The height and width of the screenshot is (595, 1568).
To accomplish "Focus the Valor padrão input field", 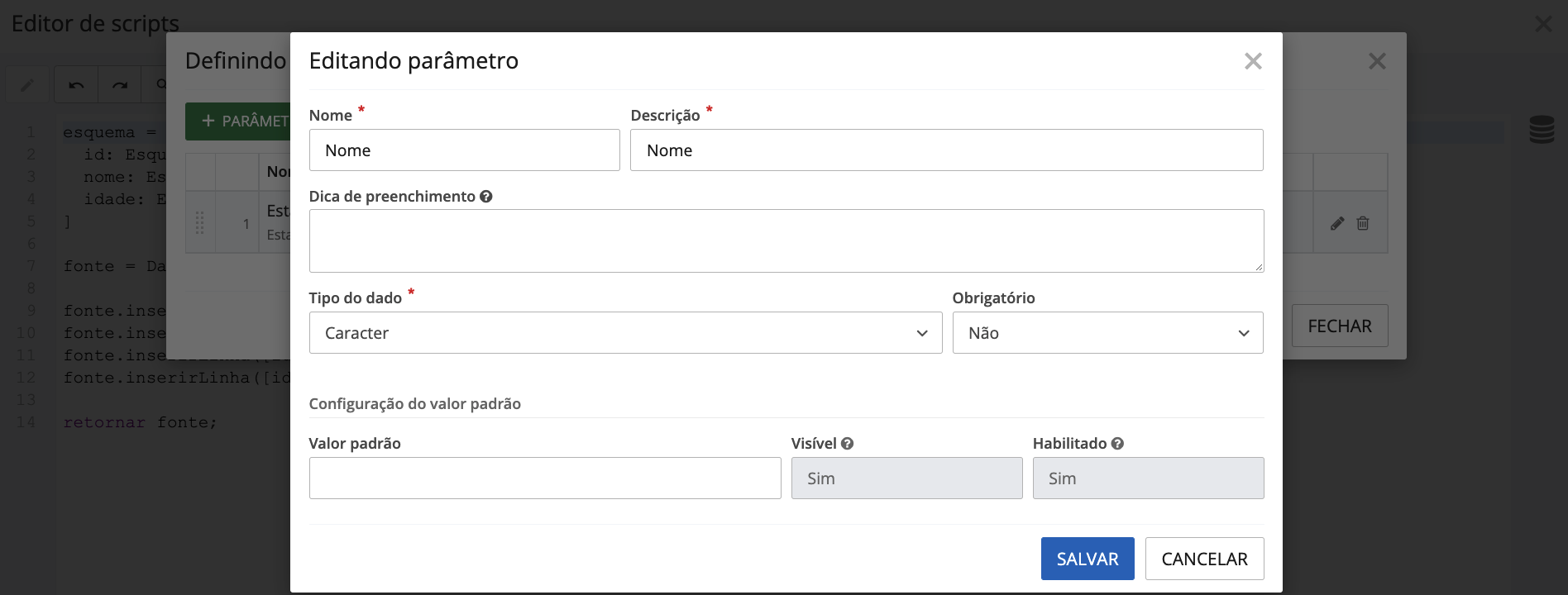I will click(545, 478).
